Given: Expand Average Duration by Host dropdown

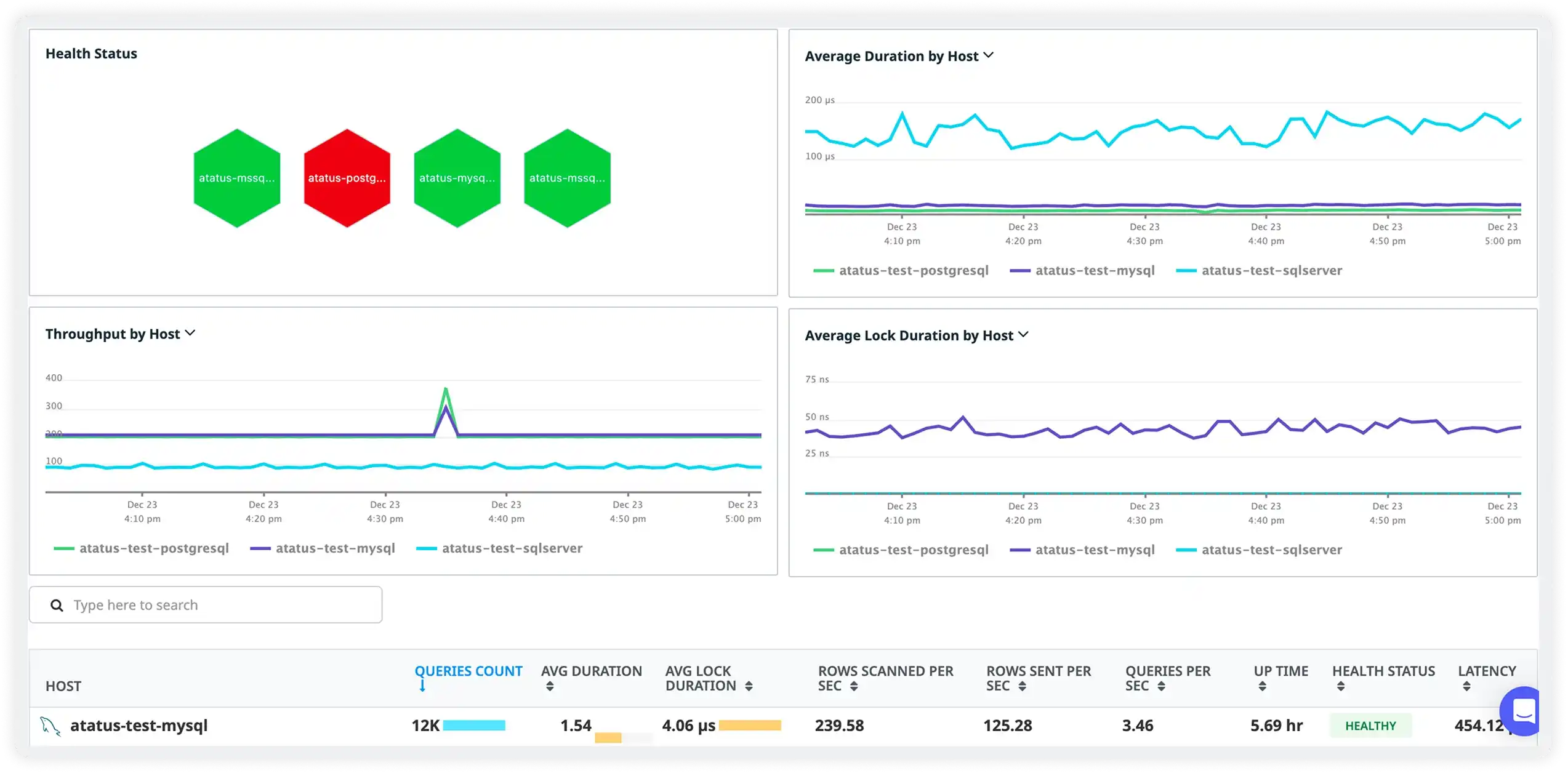Looking at the screenshot, I should point(989,55).
